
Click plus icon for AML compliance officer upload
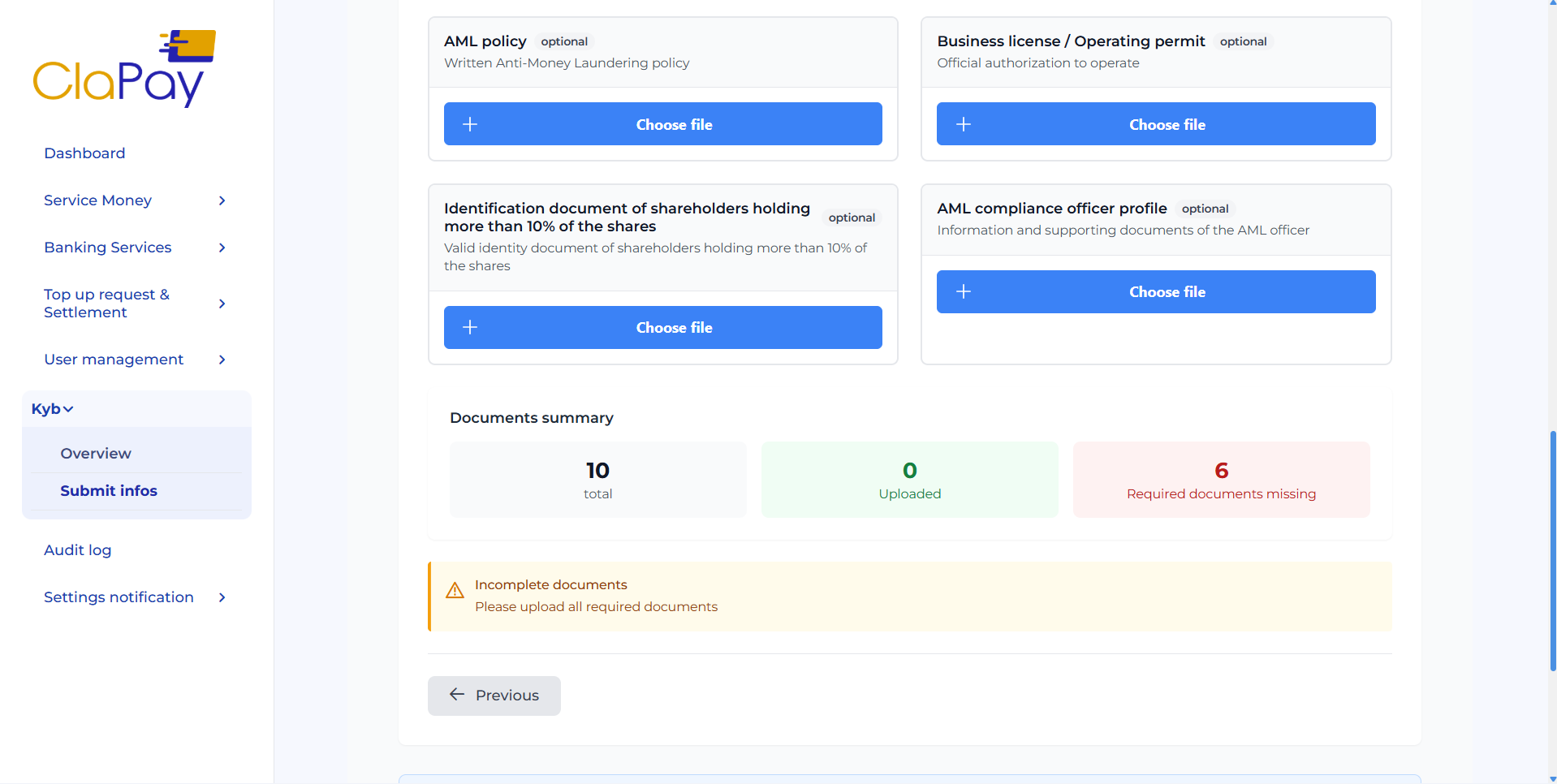click(963, 291)
